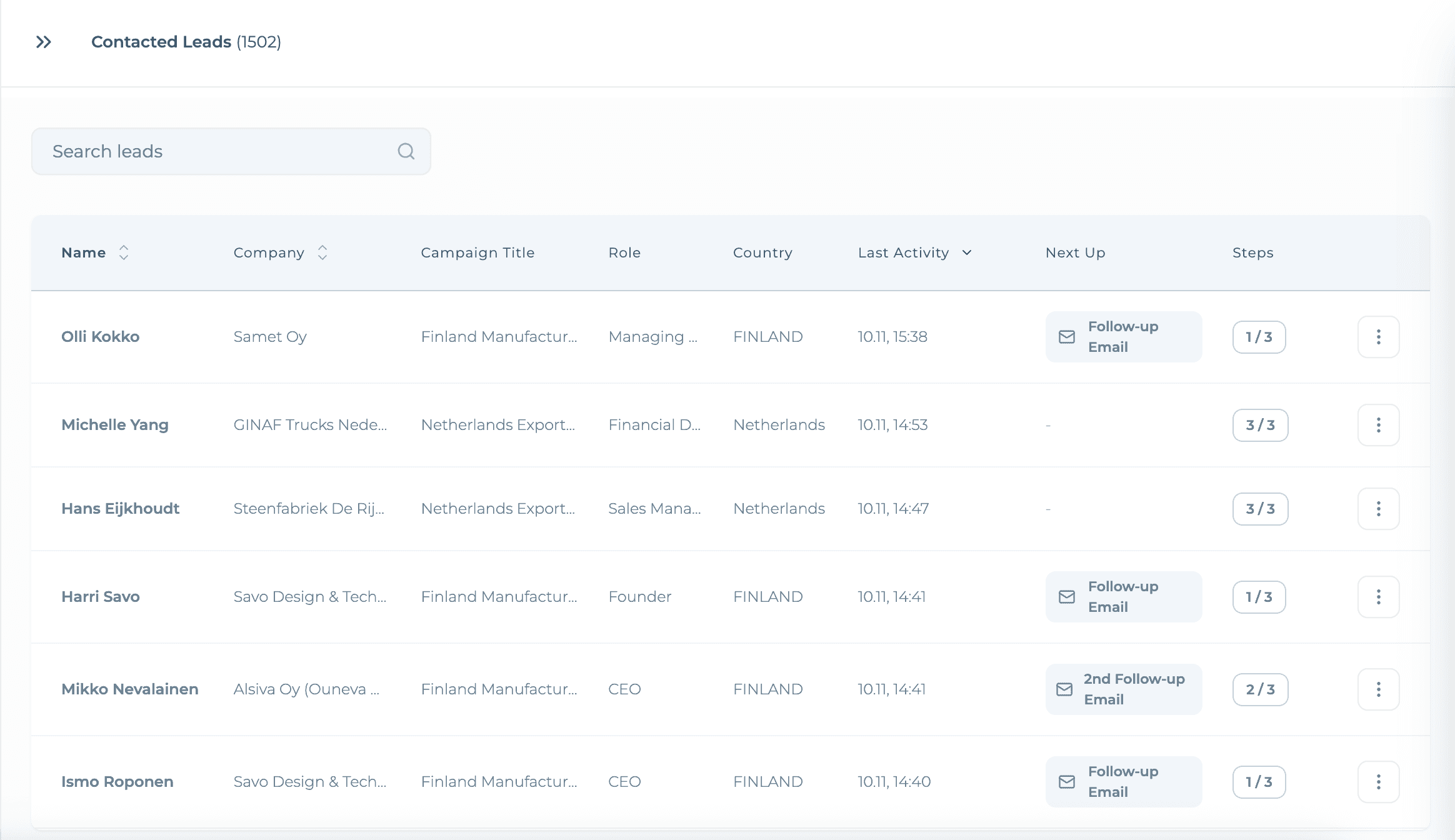
Task: Click last activity 10.11, 14:53
Action: point(892,425)
